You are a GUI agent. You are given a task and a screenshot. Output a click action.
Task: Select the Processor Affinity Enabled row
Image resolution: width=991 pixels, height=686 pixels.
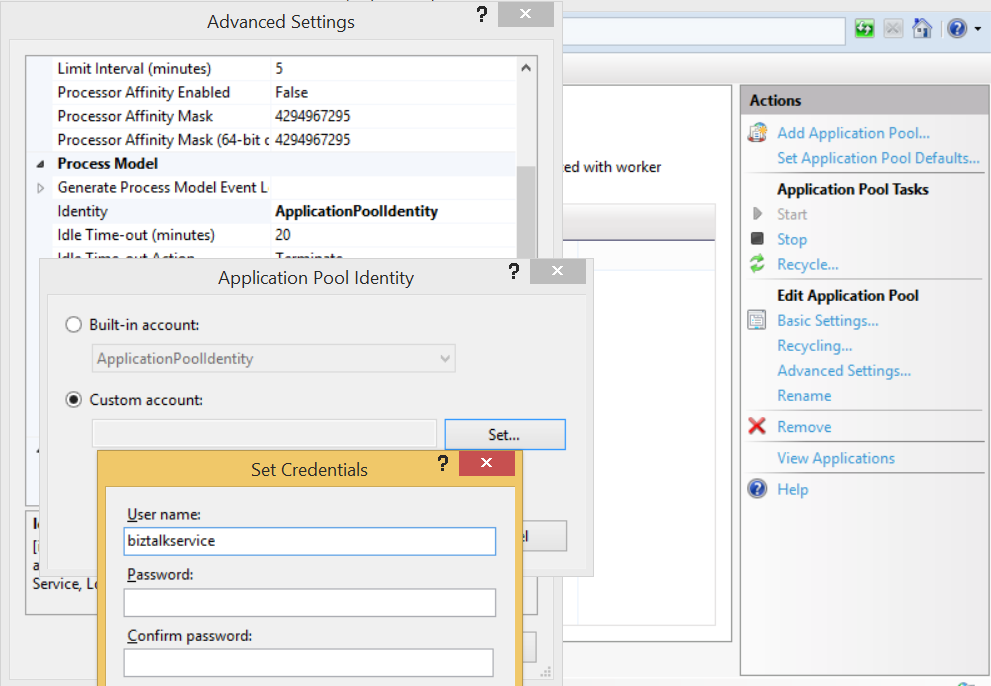pos(284,92)
